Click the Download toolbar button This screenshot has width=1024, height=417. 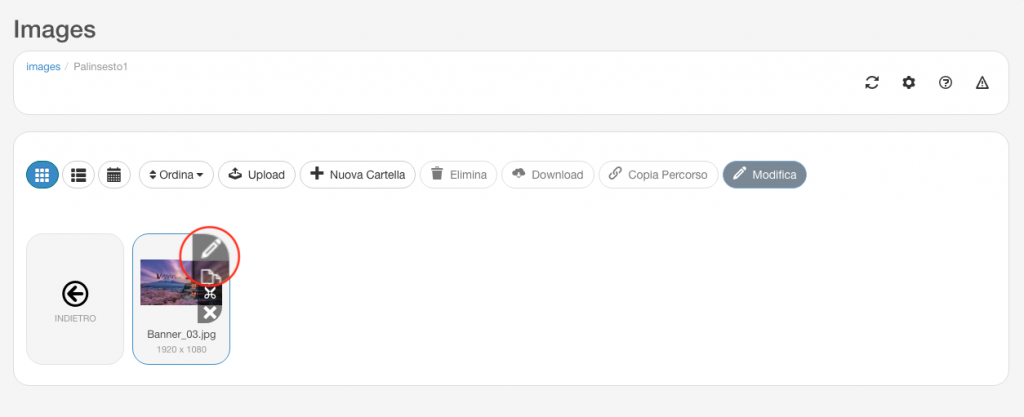(x=547, y=175)
